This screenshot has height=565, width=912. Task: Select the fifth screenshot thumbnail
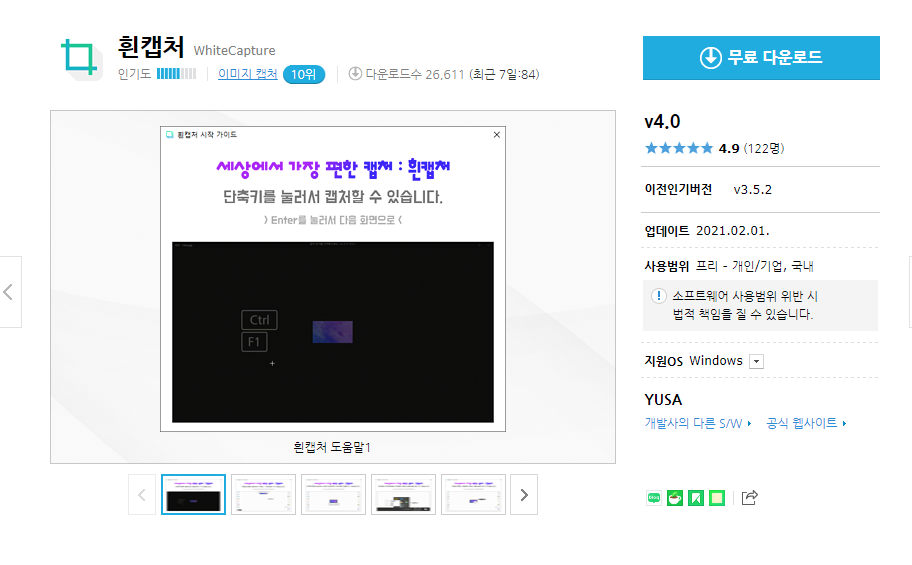coord(473,495)
